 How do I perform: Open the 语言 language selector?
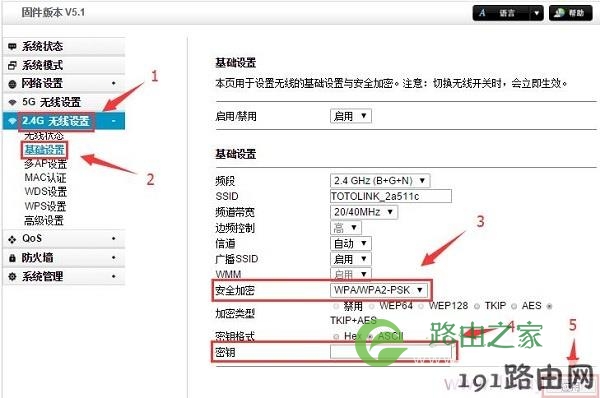click(x=508, y=13)
